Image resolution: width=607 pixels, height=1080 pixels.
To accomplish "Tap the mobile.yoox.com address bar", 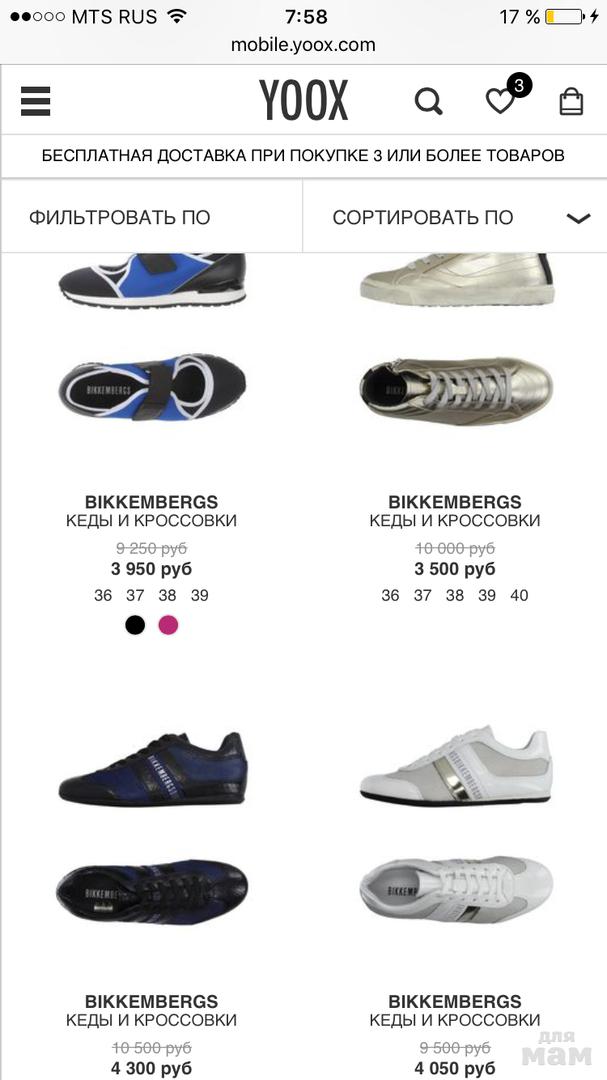I will pos(303,45).
